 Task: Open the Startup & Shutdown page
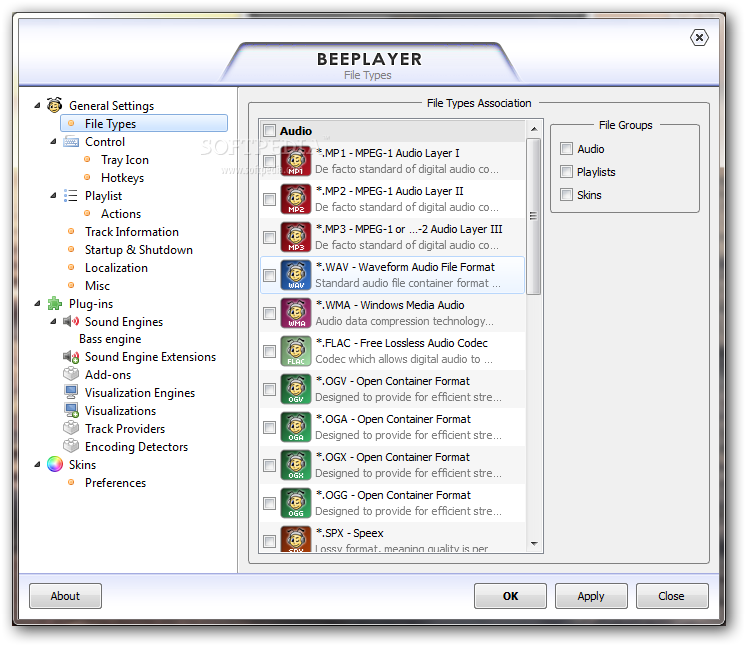coord(138,250)
